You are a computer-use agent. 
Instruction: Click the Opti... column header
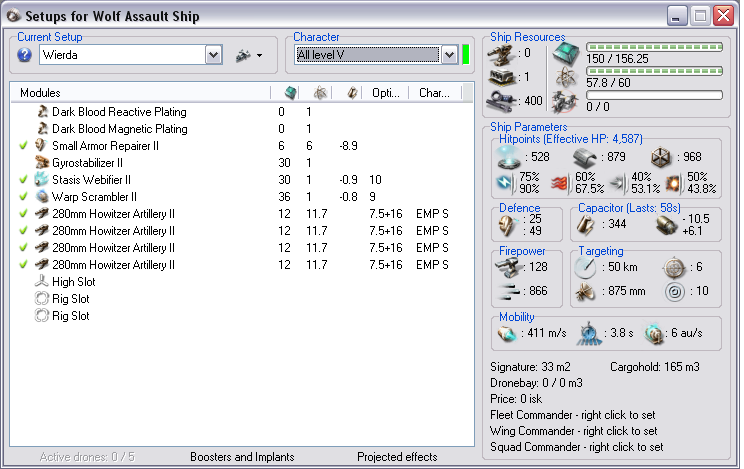click(x=385, y=93)
